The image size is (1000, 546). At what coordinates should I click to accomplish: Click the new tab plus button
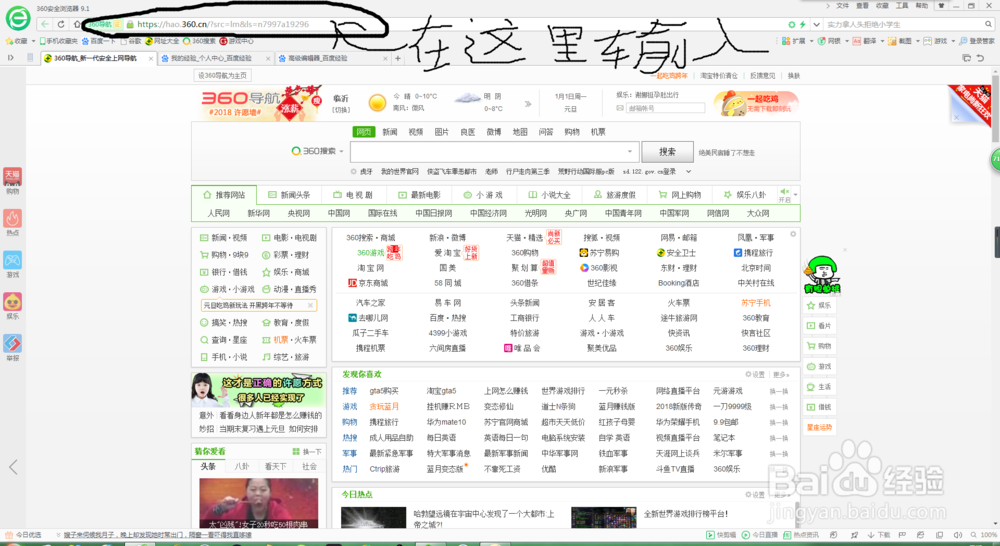[397, 58]
